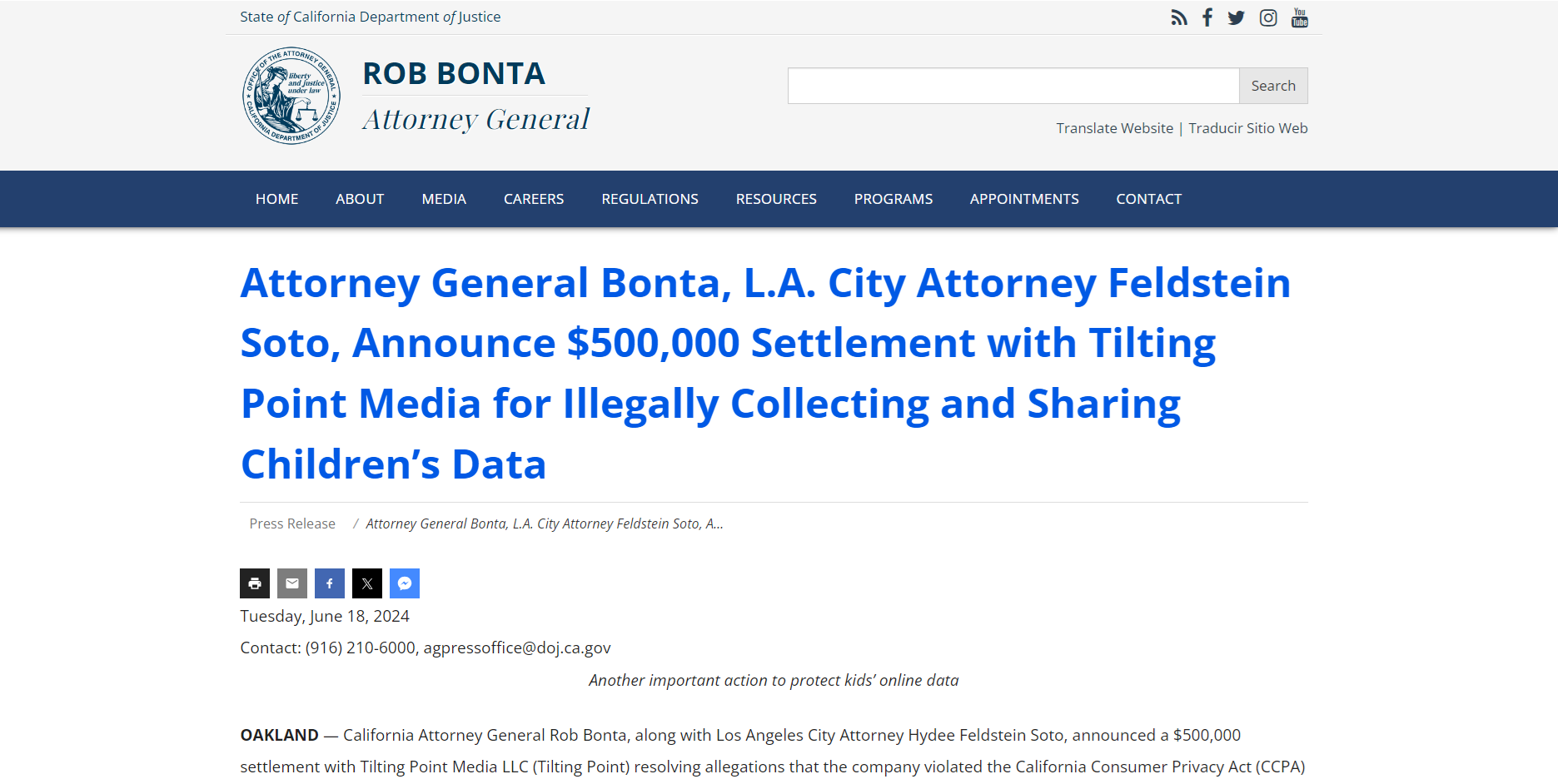Viewport: 1558px width, 784px height.
Task: Click the Press Release breadcrumb link
Action: 292,523
